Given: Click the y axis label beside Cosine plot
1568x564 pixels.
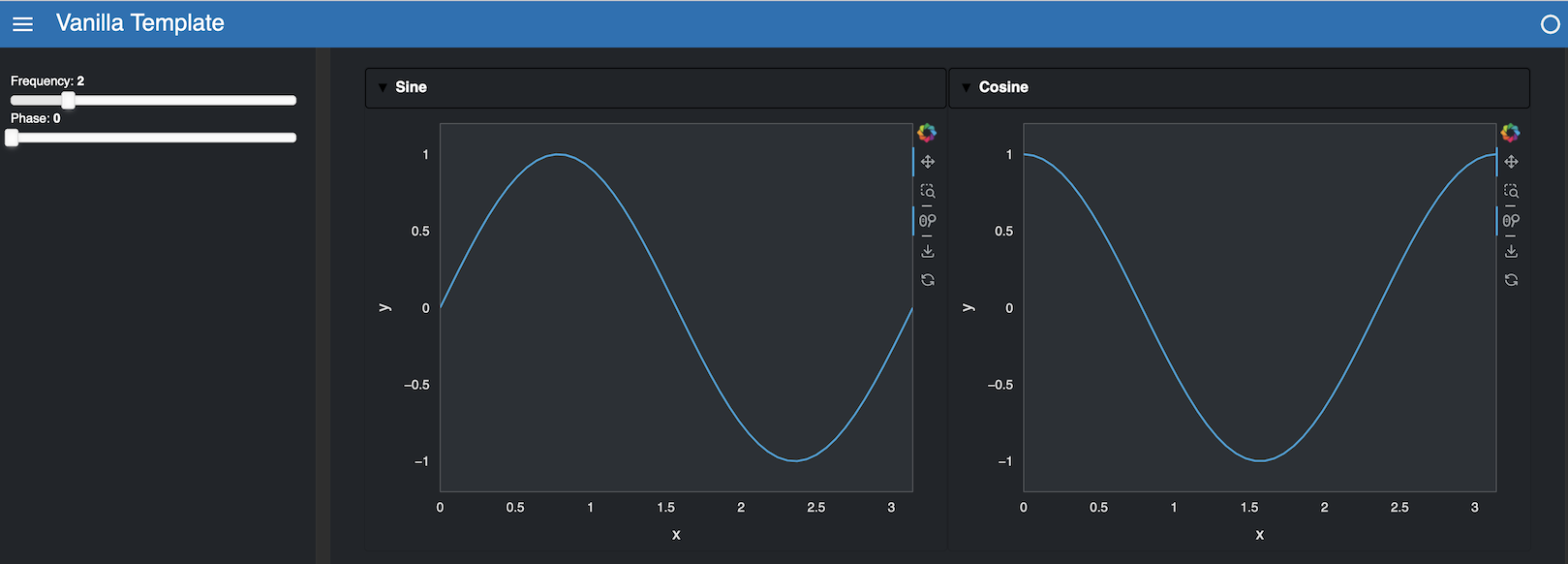Looking at the screenshot, I should (968, 307).
